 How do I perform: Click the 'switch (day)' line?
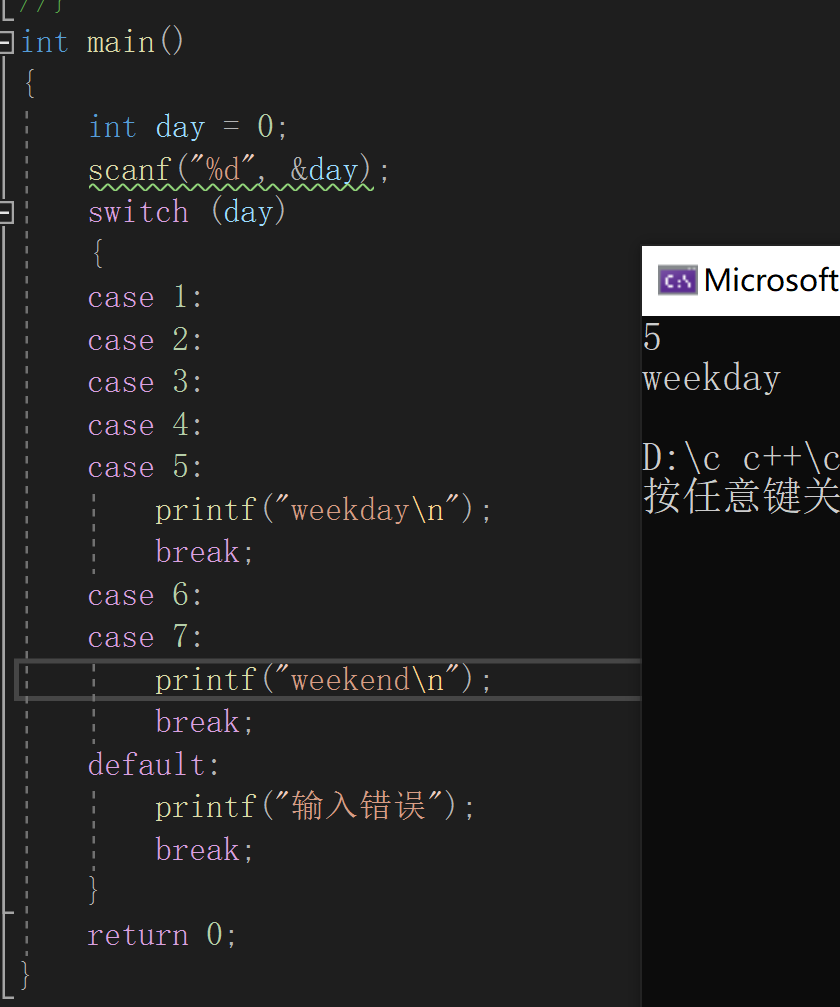[186, 212]
